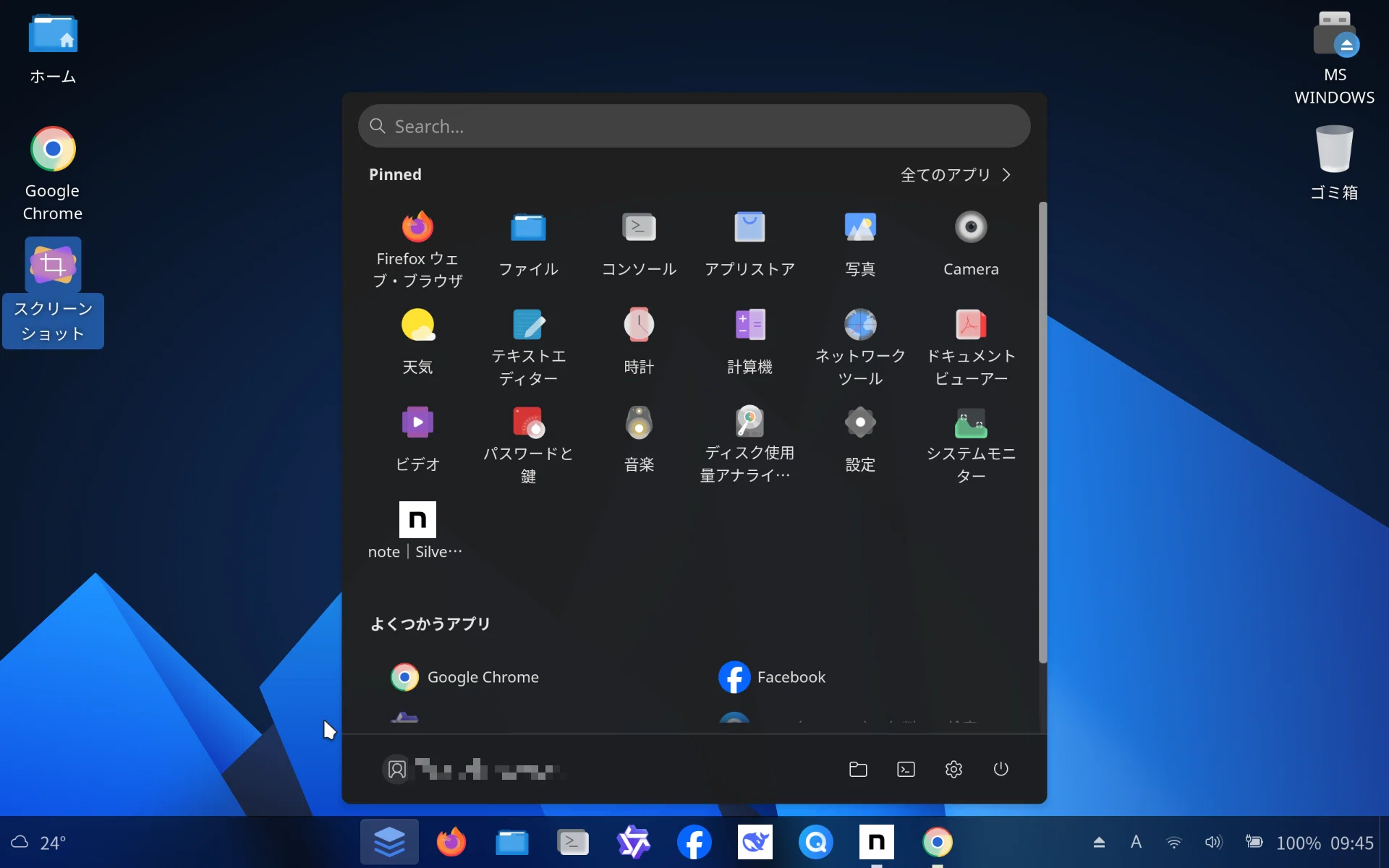Select the スクリーンショット desktop icon
The height and width of the screenshot is (868, 1389).
click(x=53, y=293)
